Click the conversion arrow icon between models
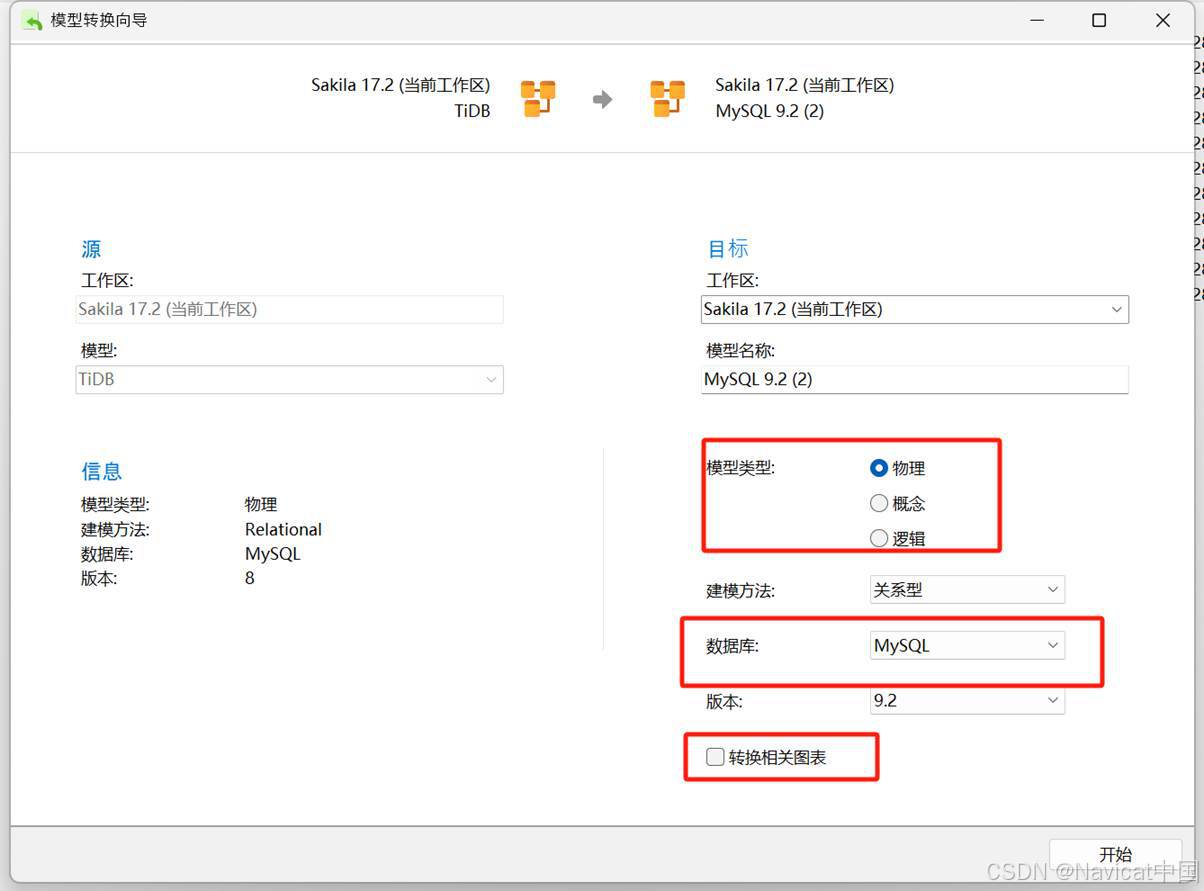 [x=602, y=99]
